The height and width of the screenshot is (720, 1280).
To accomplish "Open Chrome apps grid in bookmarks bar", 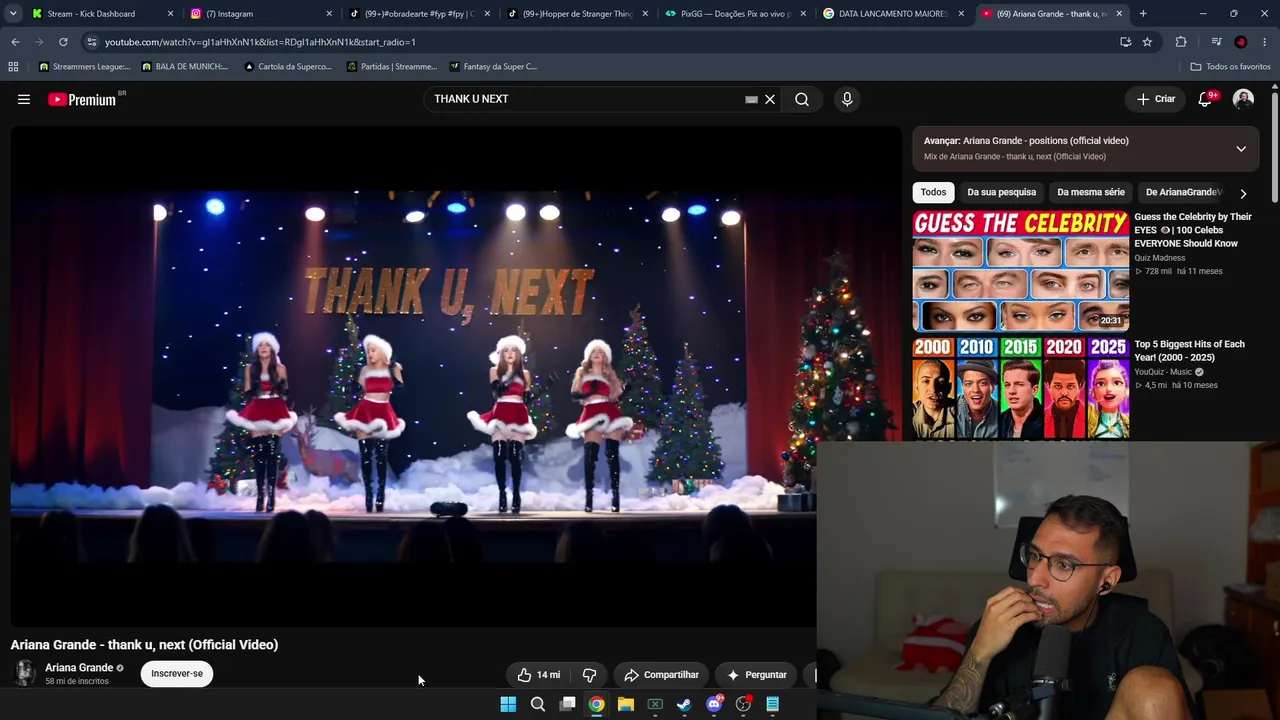I will tap(13, 67).
